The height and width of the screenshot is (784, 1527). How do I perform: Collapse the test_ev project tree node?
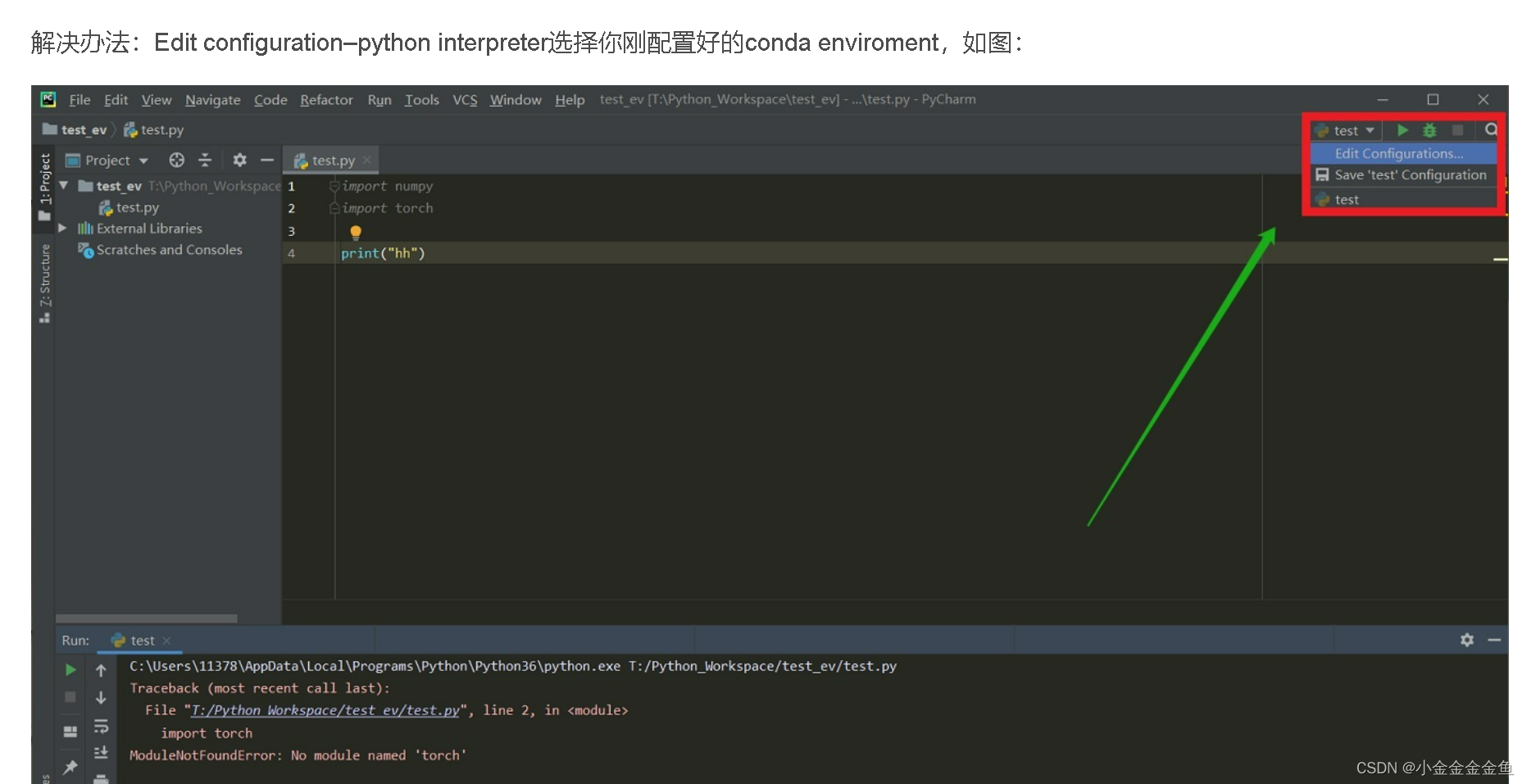click(63, 186)
